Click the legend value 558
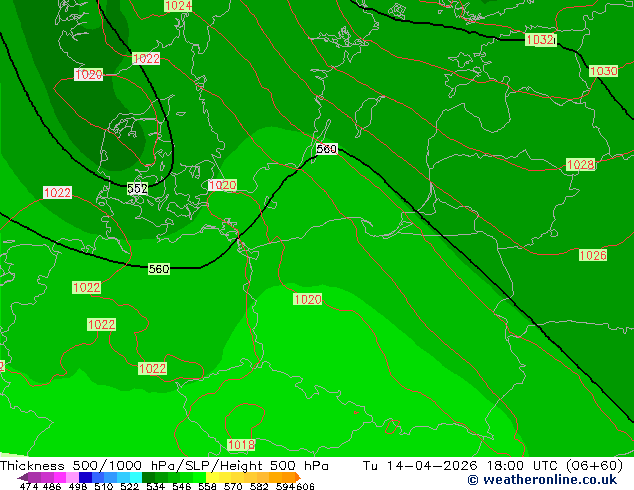634x490 pixels. pyautogui.click(x=207, y=486)
